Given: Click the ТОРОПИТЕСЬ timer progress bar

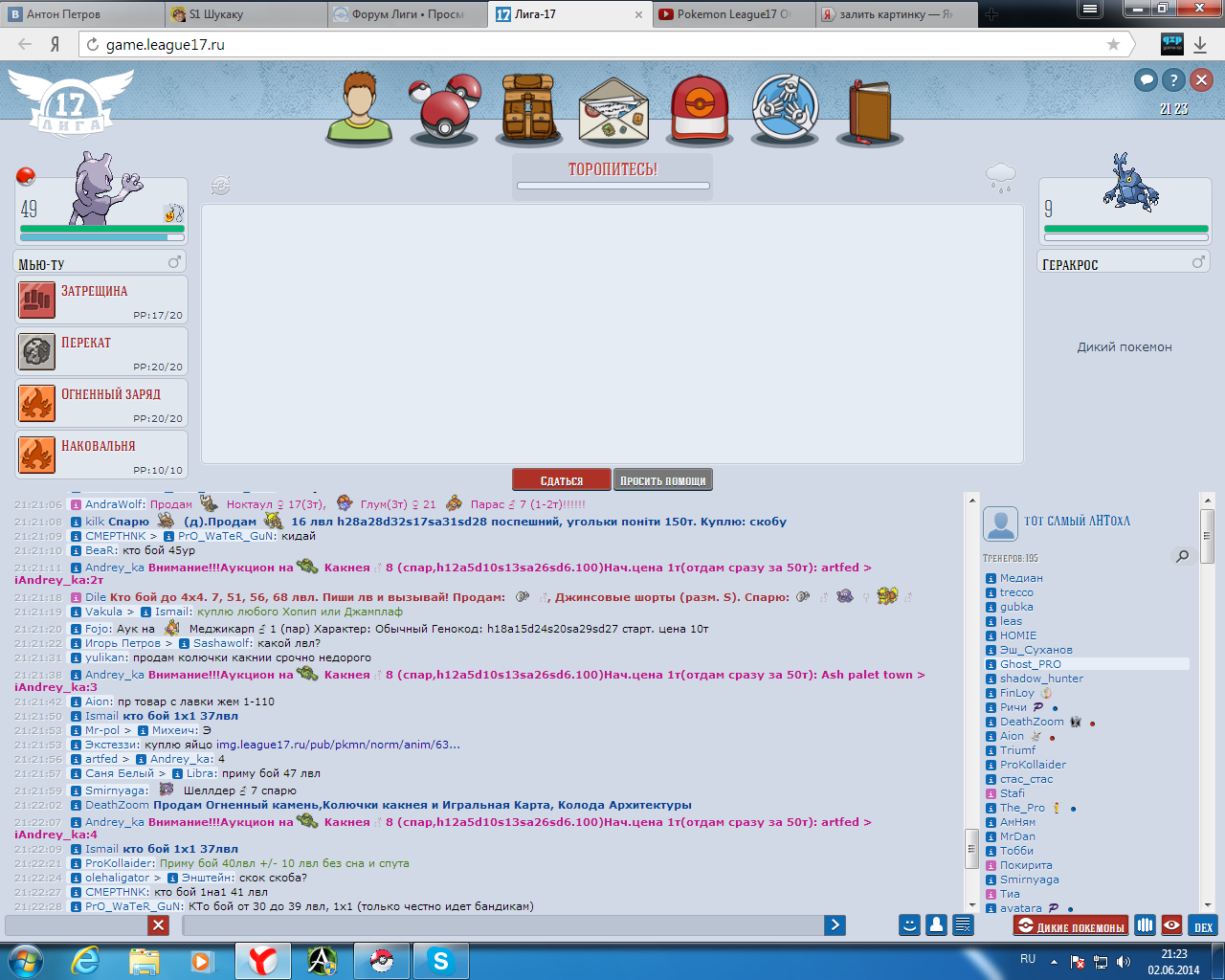Looking at the screenshot, I should 613,186.
